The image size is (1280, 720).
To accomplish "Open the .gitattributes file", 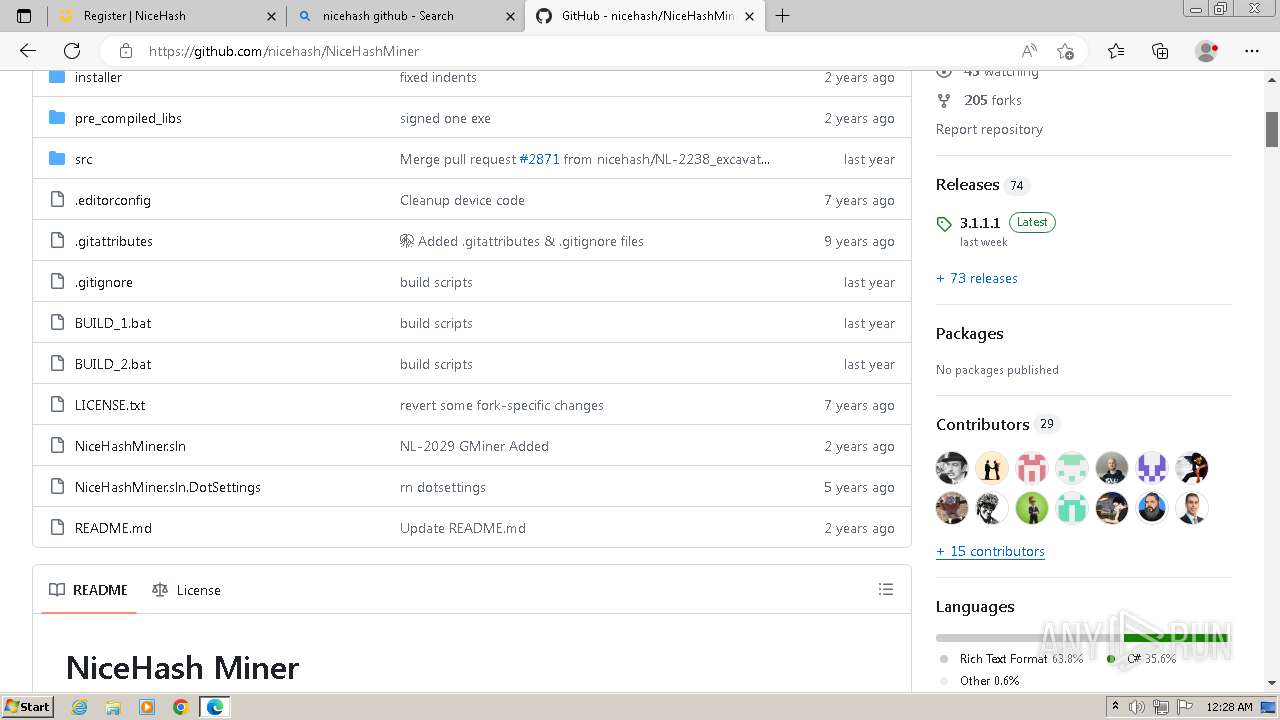I will tap(114, 241).
